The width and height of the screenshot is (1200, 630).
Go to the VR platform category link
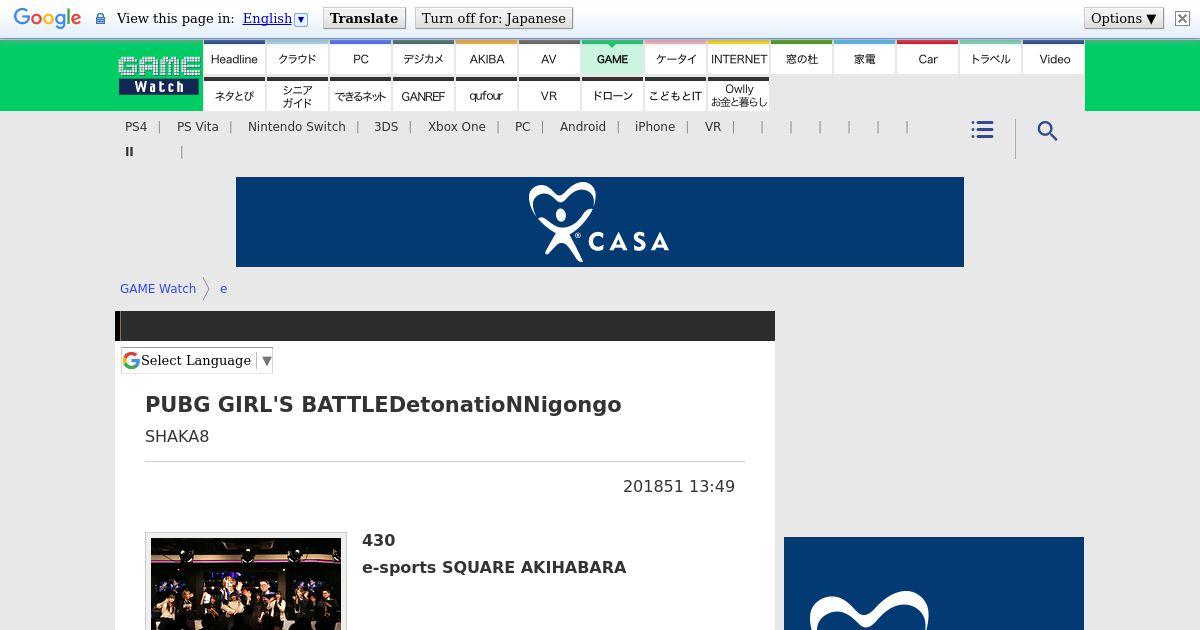[x=713, y=127]
